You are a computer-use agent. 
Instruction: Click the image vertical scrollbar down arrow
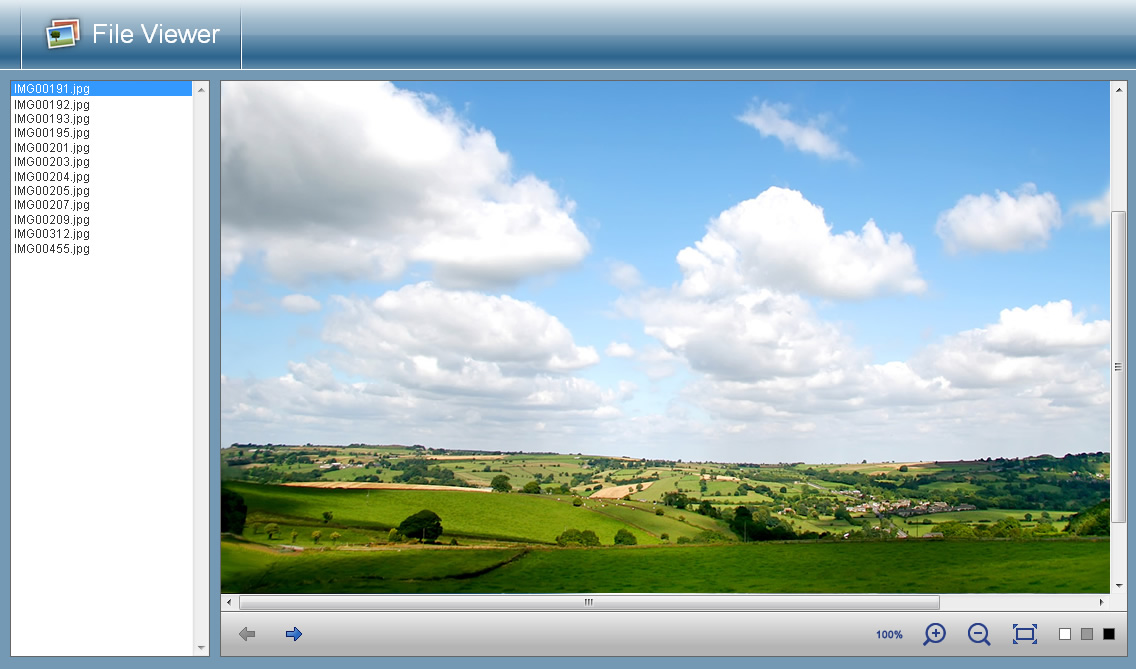[1119, 585]
